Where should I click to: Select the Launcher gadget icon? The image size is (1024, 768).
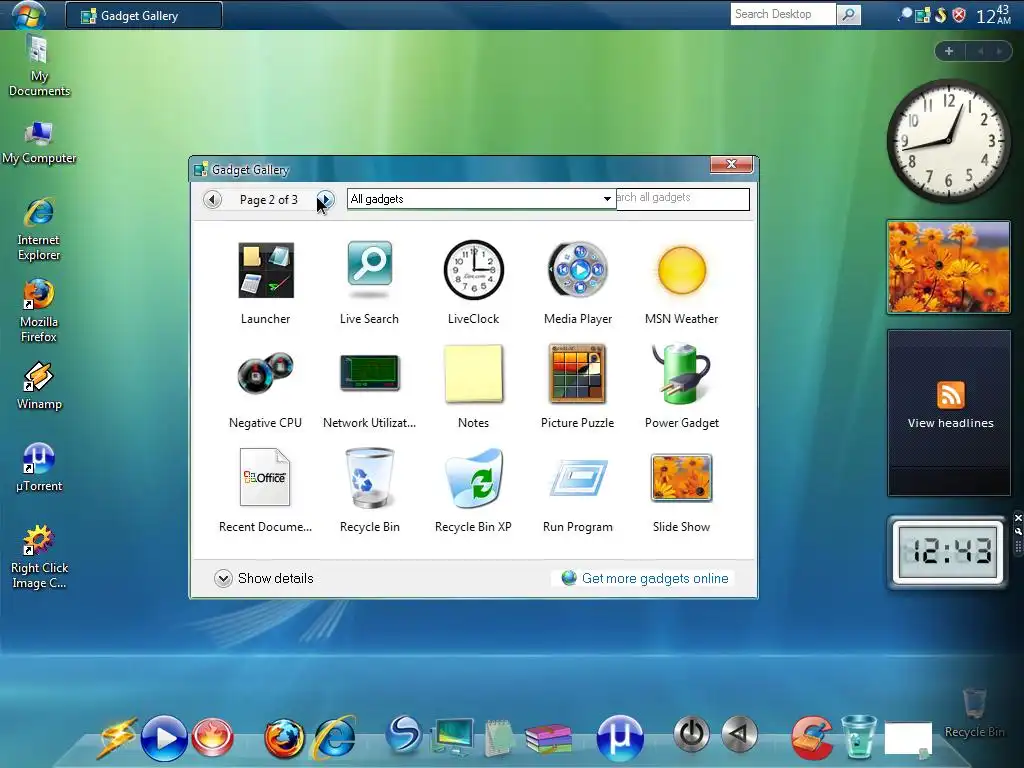[266, 270]
